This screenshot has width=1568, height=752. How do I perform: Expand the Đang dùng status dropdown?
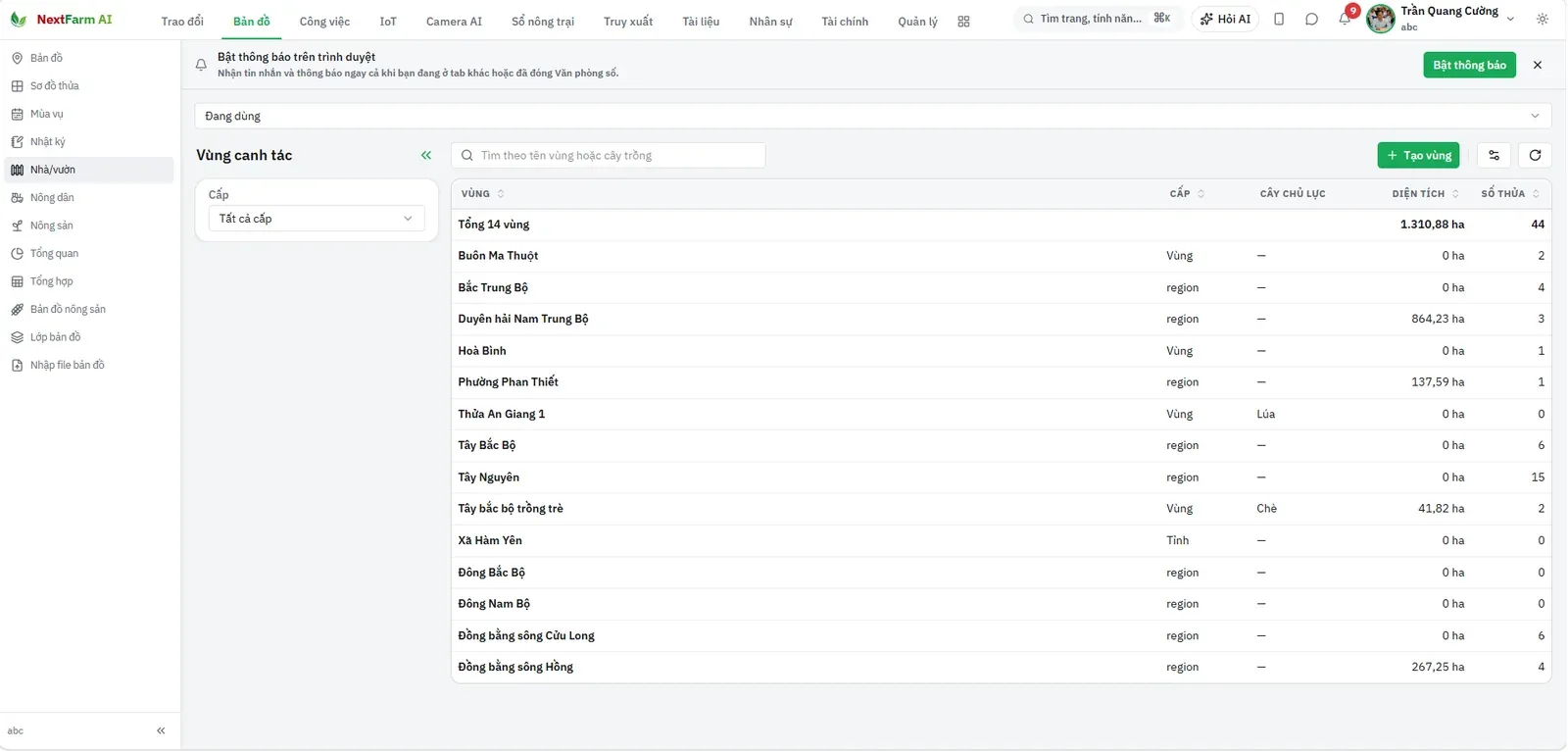click(872, 116)
